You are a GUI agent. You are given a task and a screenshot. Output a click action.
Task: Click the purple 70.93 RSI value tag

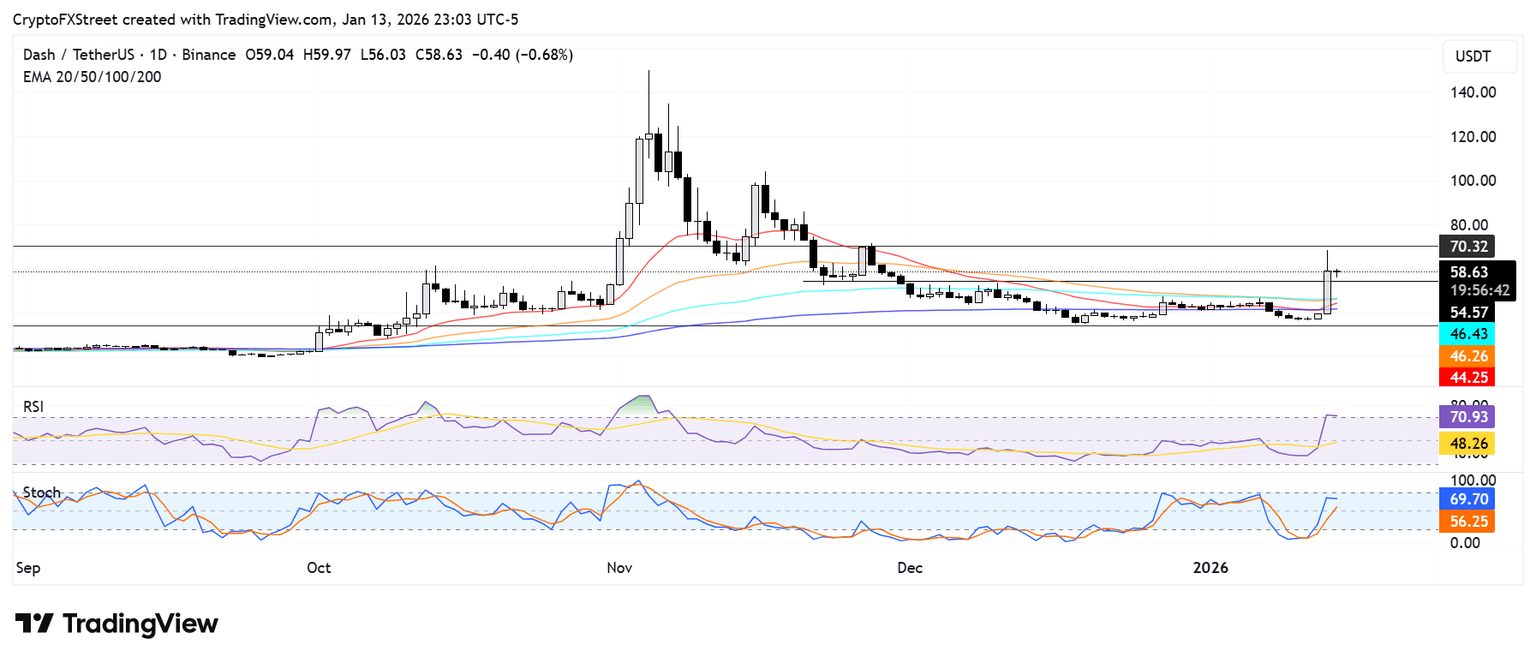(1468, 416)
